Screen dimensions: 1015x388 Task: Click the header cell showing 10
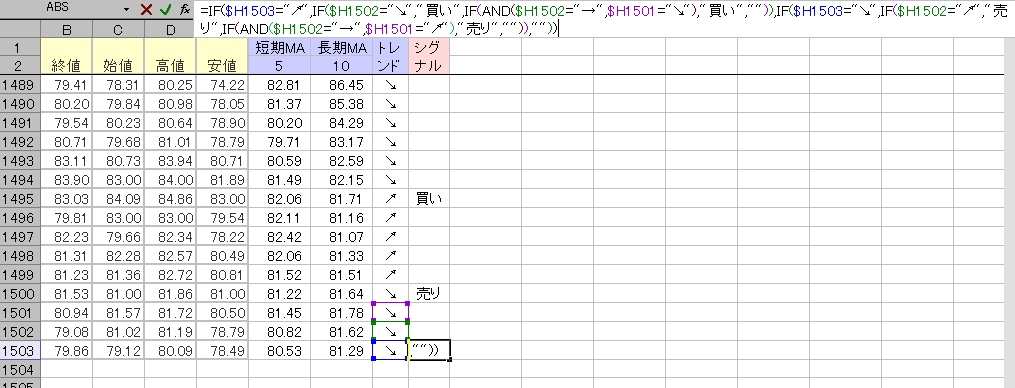(341, 65)
